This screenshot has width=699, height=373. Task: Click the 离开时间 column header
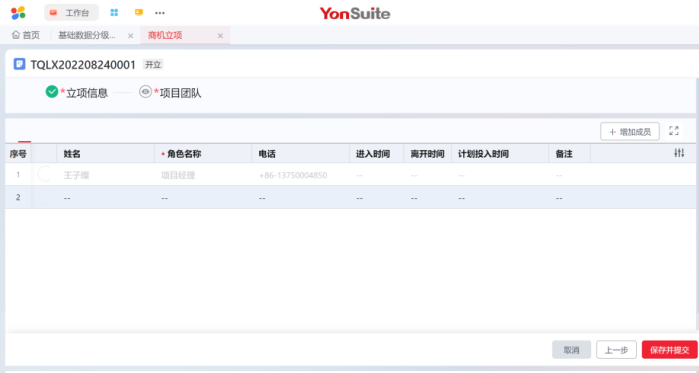click(x=428, y=154)
